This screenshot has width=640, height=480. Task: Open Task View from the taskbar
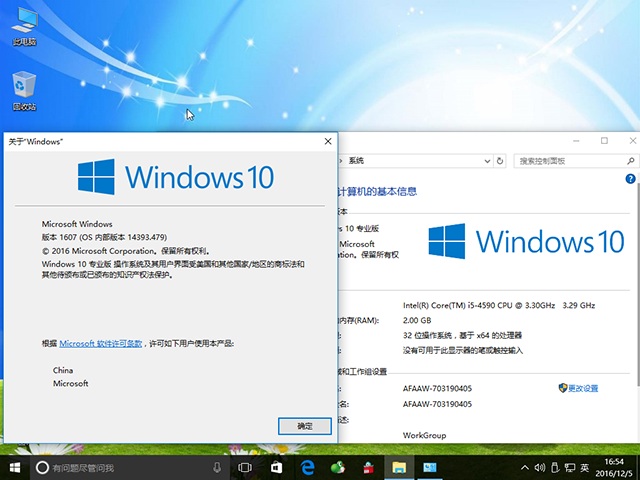coord(245,467)
